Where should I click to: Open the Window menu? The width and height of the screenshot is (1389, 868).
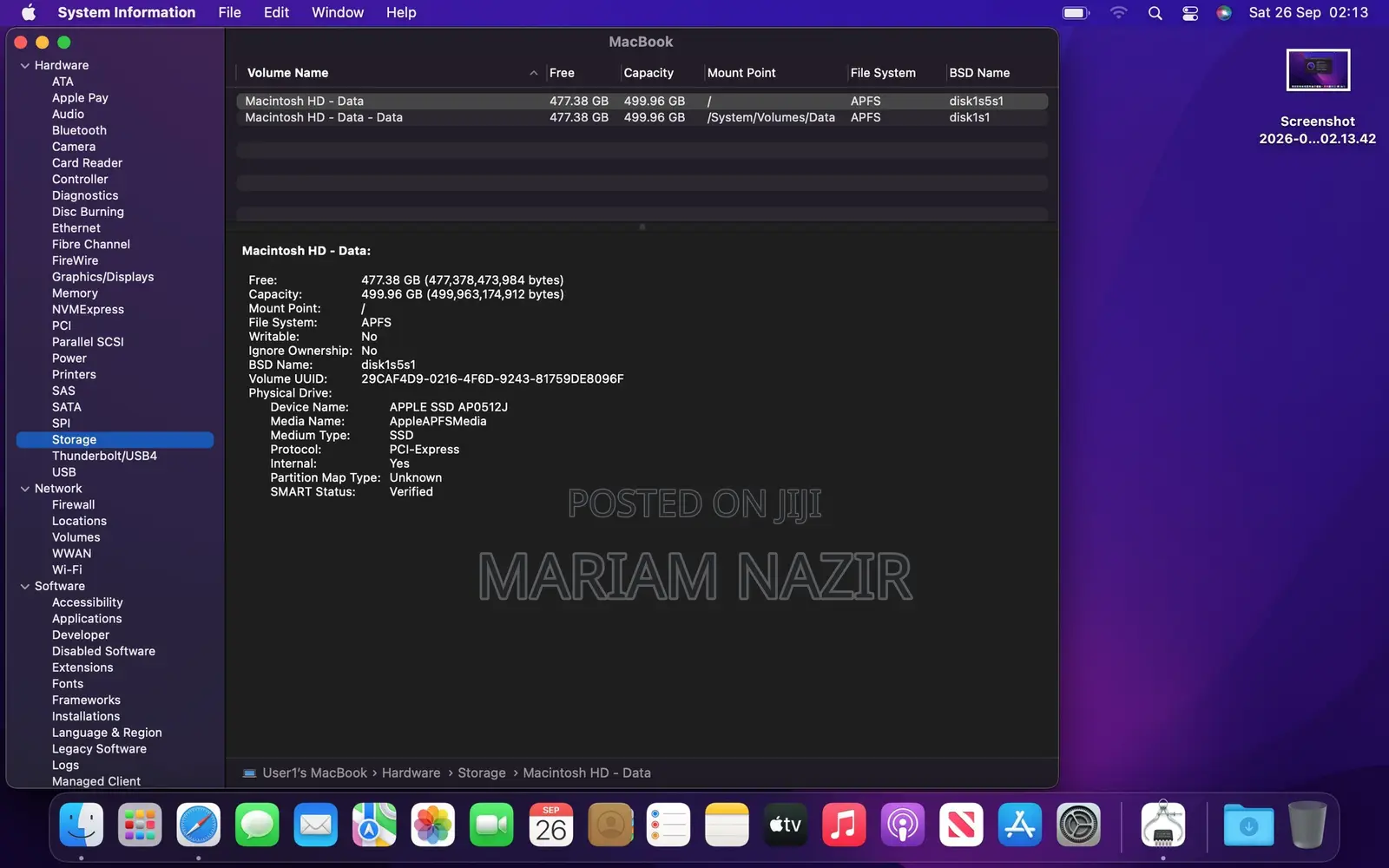click(338, 12)
